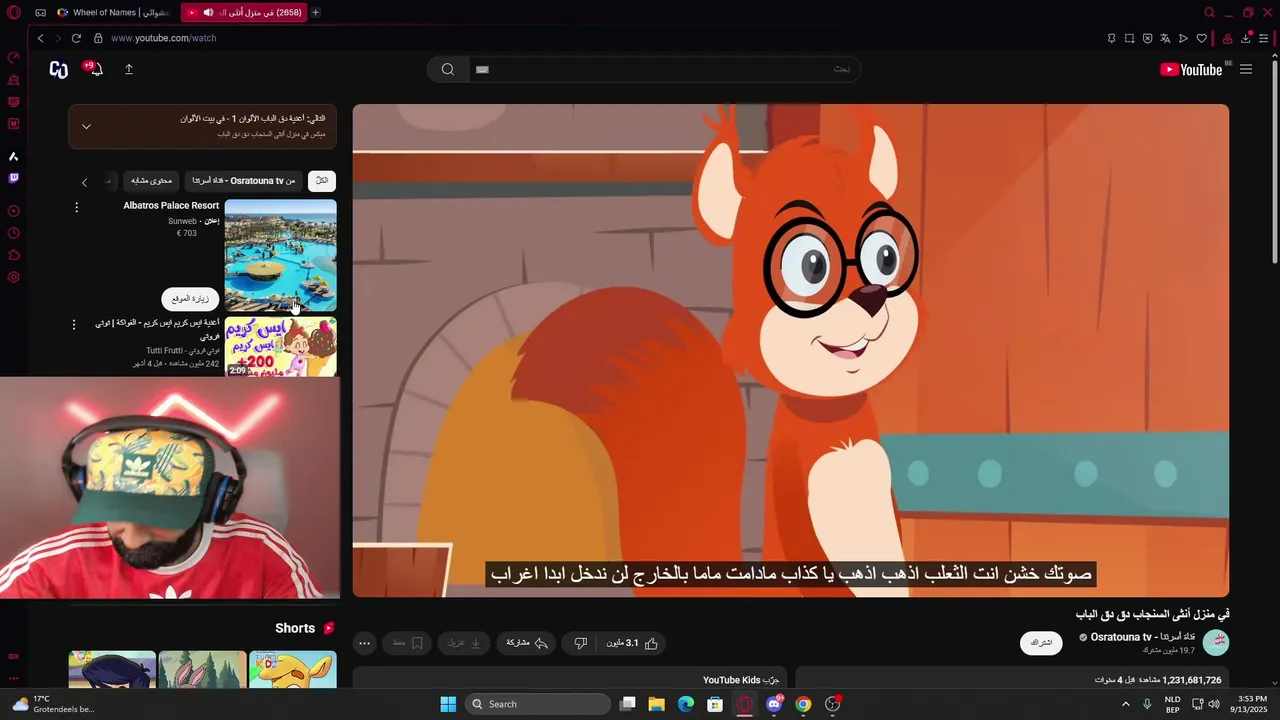The image size is (1280, 720).
Task: Open the extensions cube icon in the sidebar
Action: pyautogui.click(x=14, y=255)
